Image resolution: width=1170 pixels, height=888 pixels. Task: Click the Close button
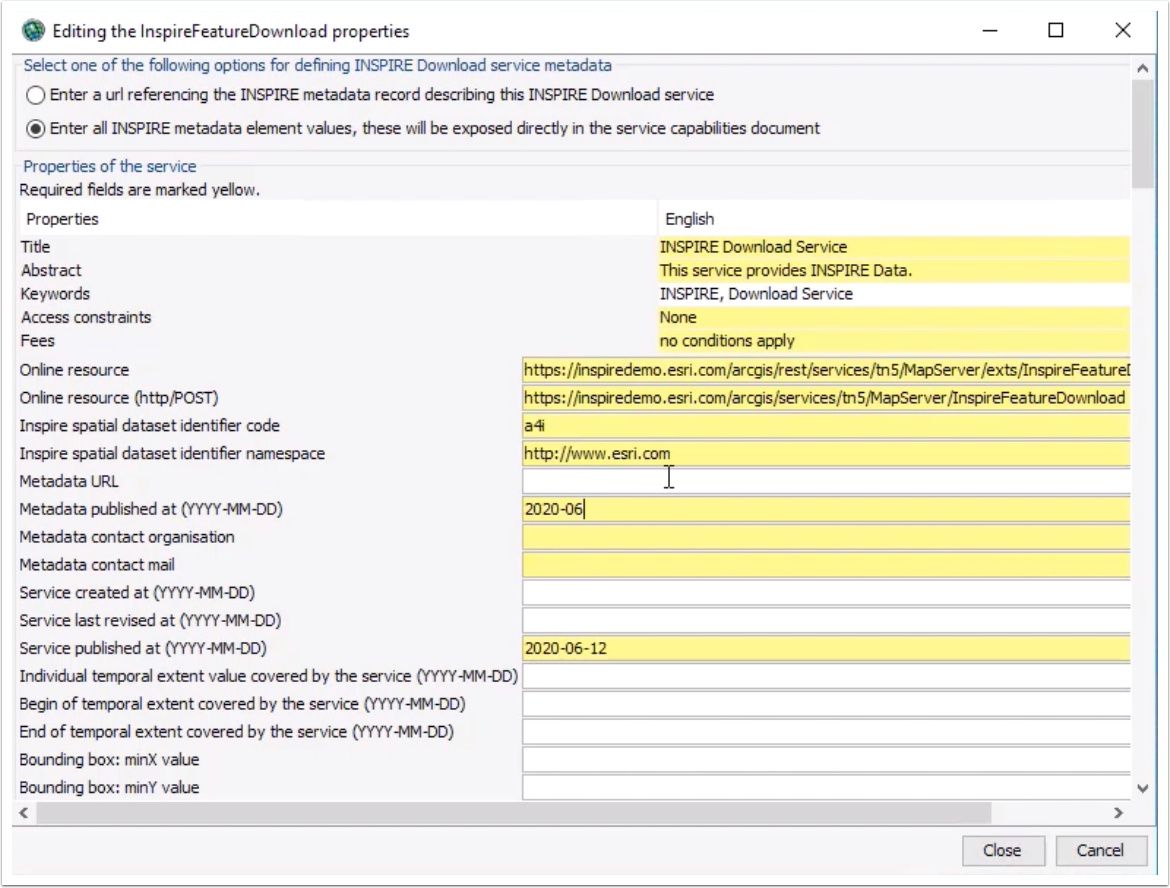pyautogui.click(x=1002, y=850)
